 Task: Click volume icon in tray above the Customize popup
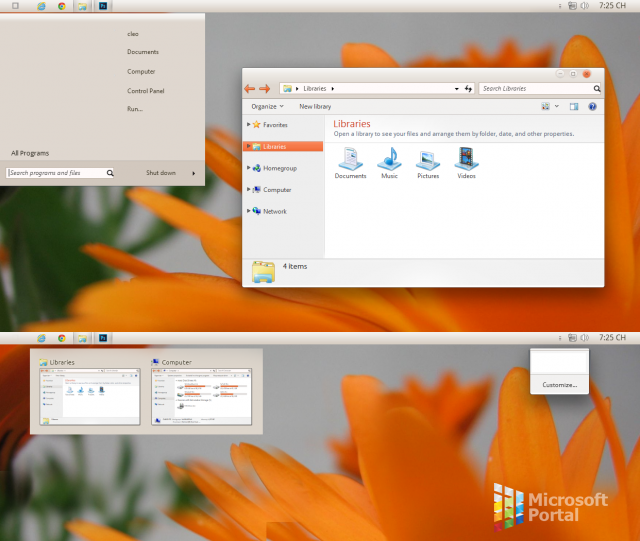(x=585, y=338)
